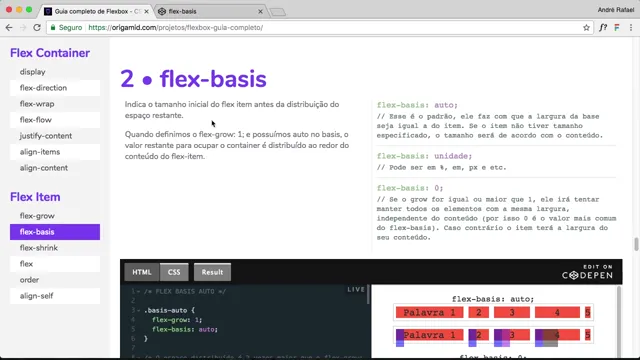Open the font finder extension icon
The width and height of the screenshot is (640, 360).
click(x=603, y=28)
